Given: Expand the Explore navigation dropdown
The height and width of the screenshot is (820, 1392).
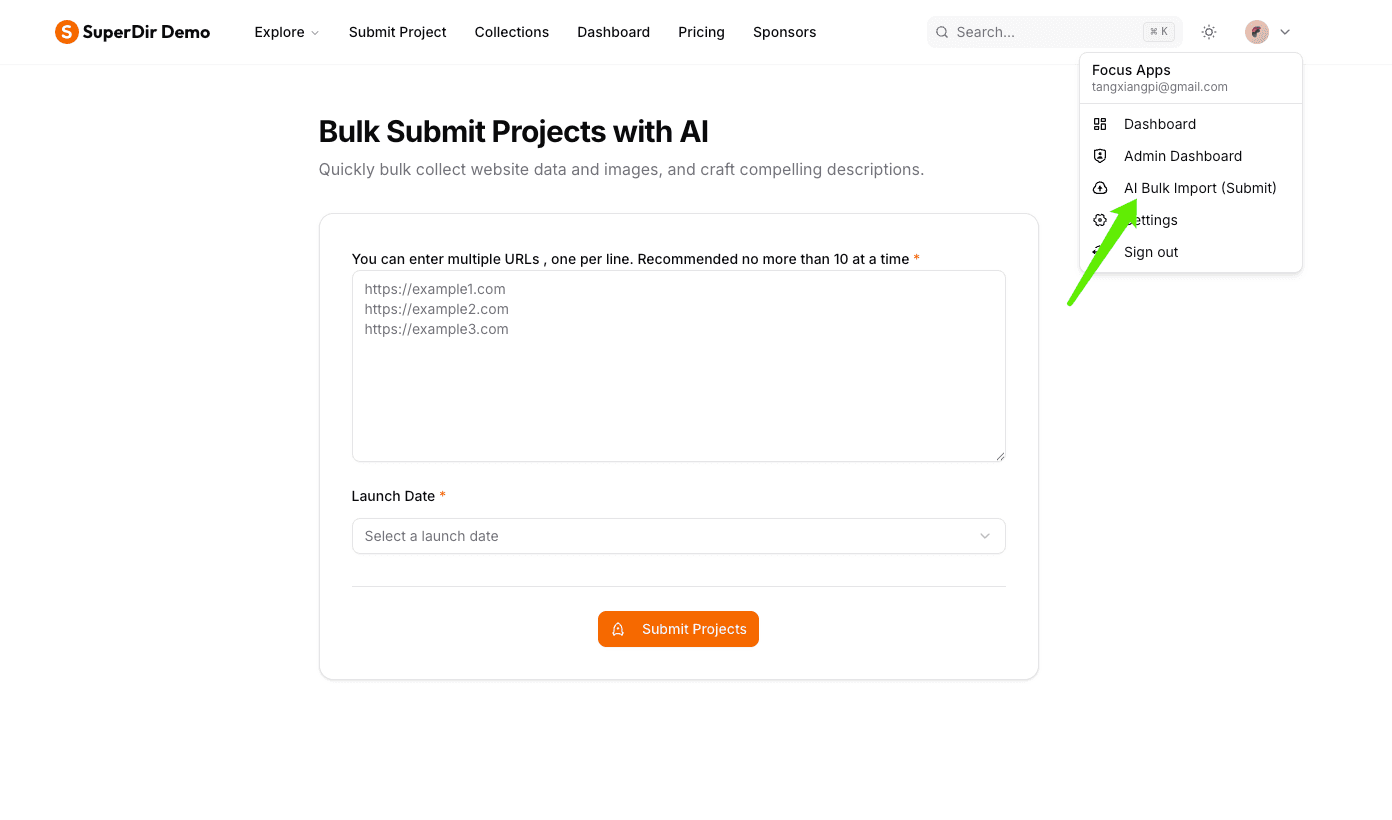Looking at the screenshot, I should pos(287,32).
